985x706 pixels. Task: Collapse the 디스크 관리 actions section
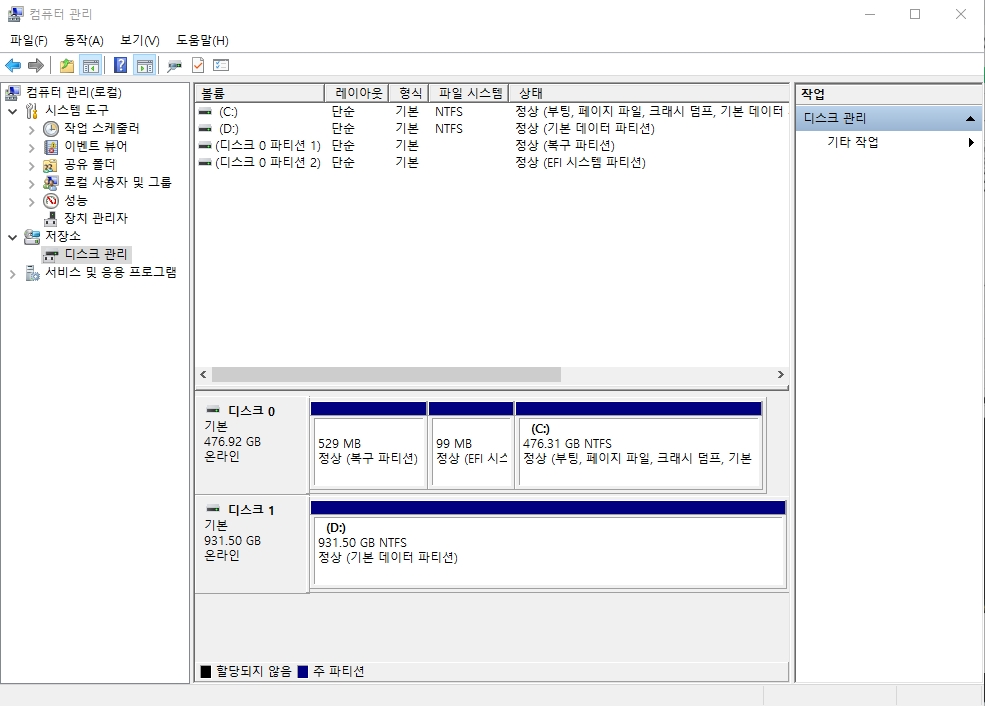click(970, 118)
